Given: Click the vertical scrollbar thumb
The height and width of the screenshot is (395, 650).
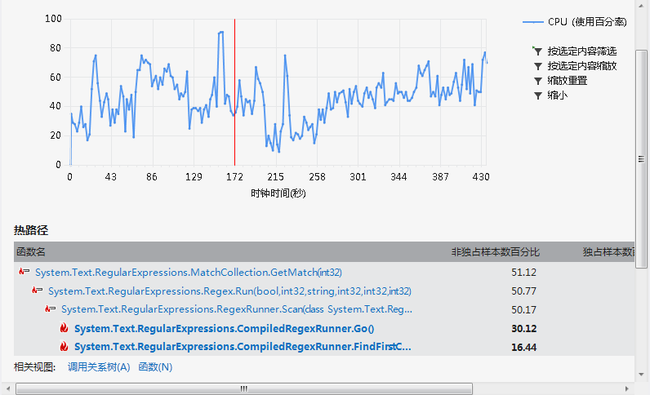Looking at the screenshot, I should (x=641, y=159).
